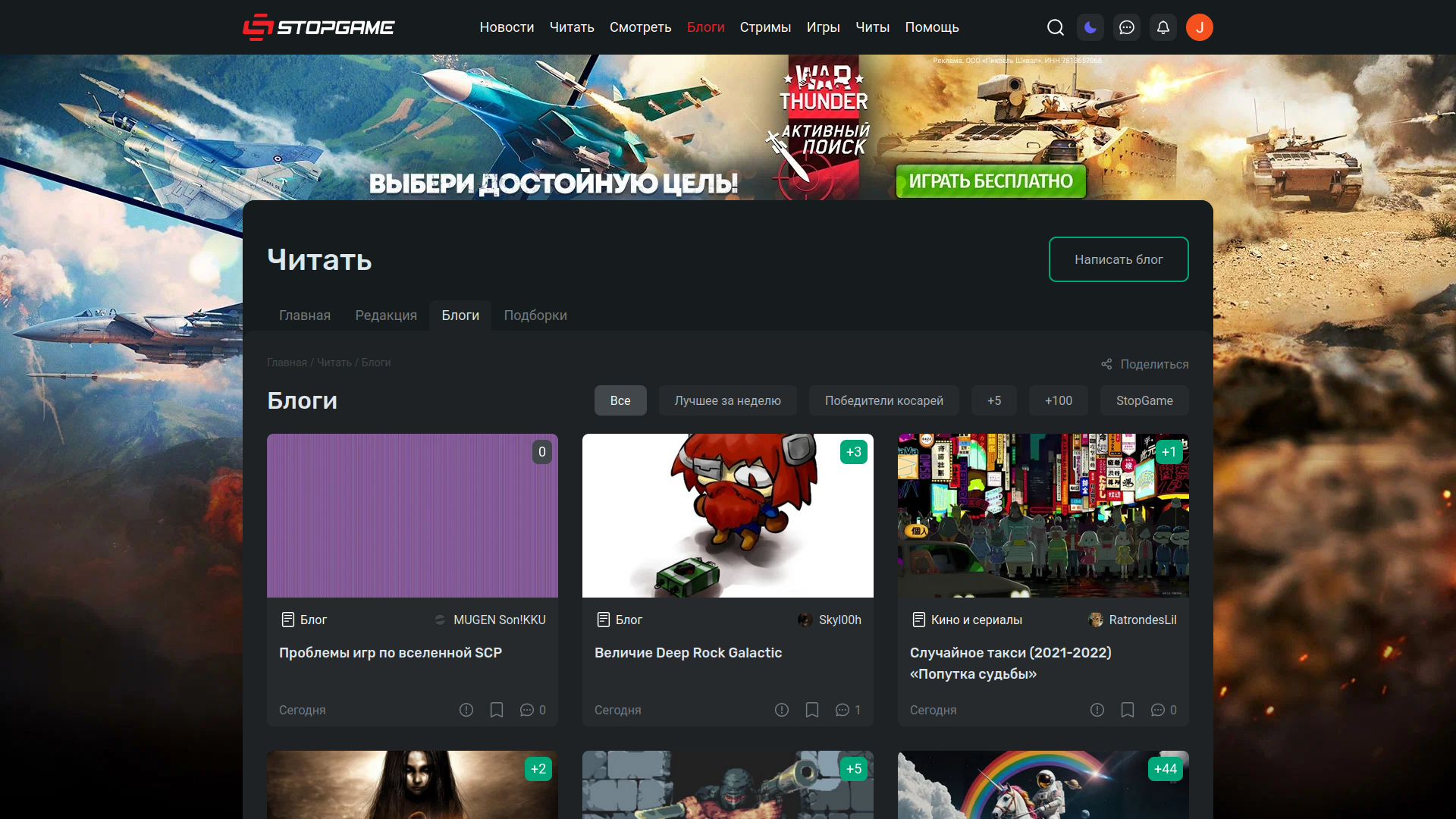Click rating badge +44 on astronaut card
Screen dimensions: 1456x819
pos(1166,769)
